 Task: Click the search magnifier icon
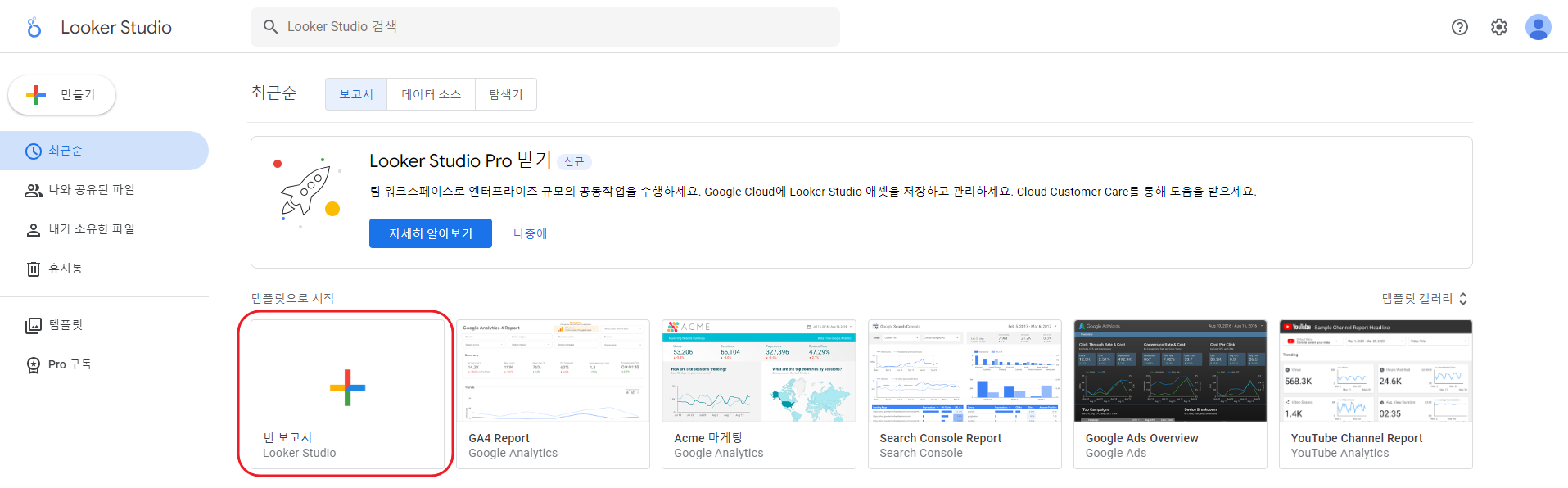pos(270,27)
